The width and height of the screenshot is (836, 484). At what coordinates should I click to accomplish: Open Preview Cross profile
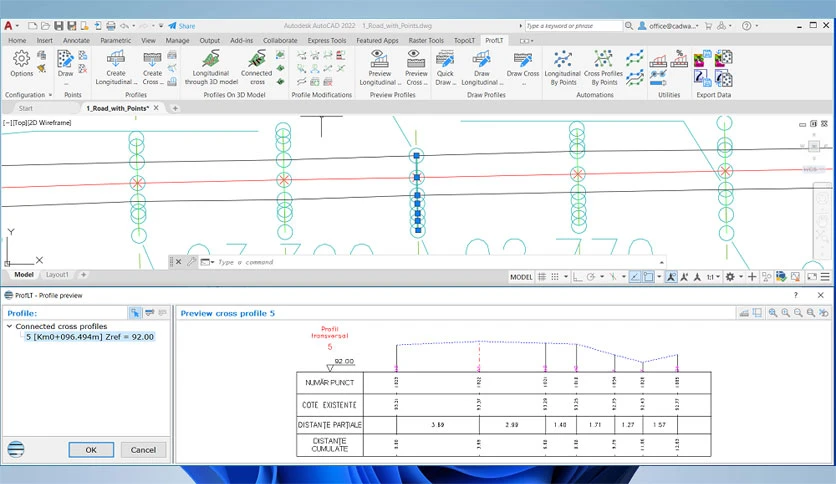(x=416, y=68)
